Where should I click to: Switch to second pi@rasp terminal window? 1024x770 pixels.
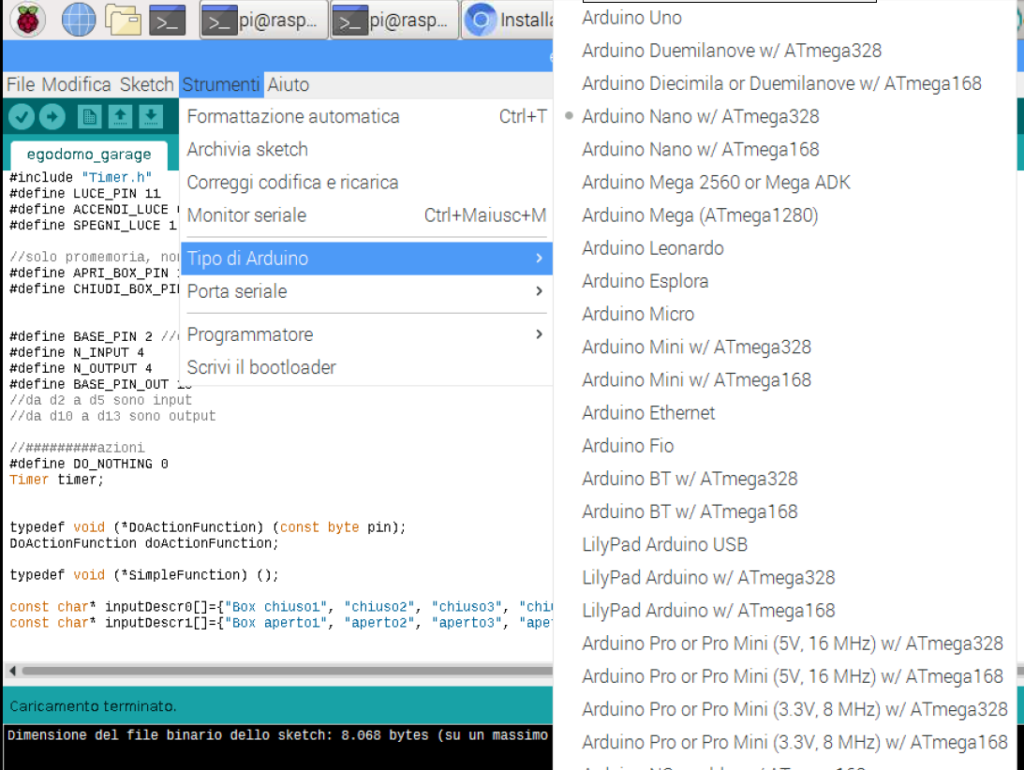395,21
